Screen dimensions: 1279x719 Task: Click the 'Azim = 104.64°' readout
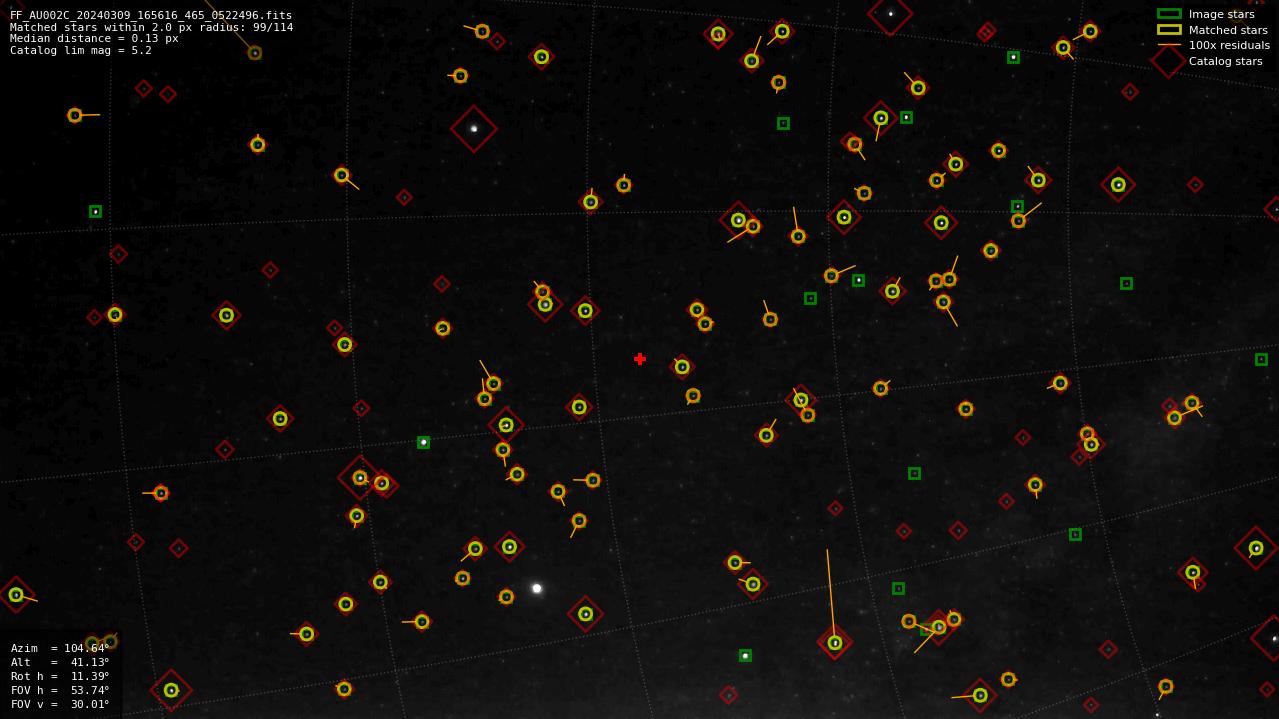60,648
